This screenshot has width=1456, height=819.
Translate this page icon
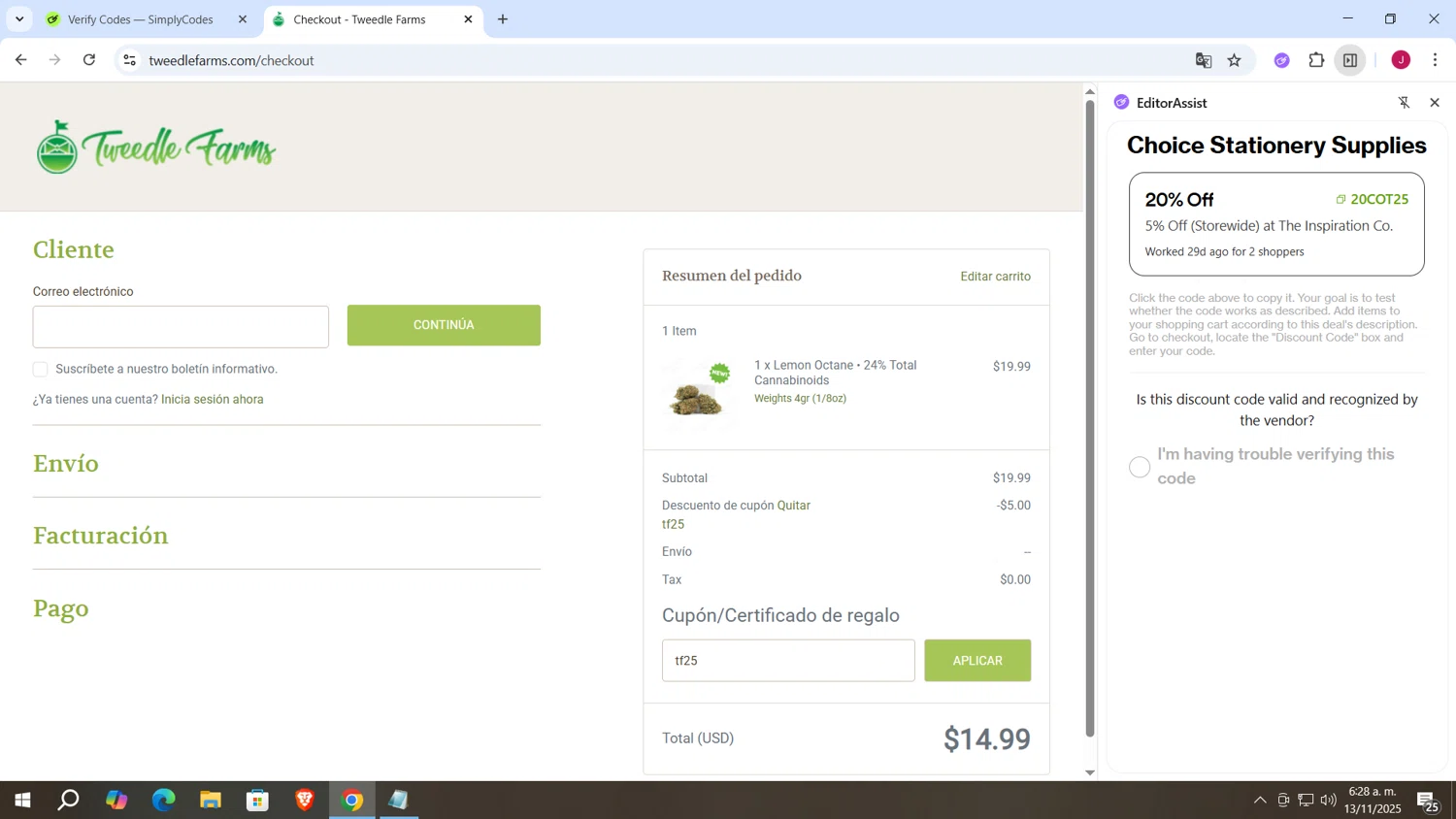[1204, 60]
